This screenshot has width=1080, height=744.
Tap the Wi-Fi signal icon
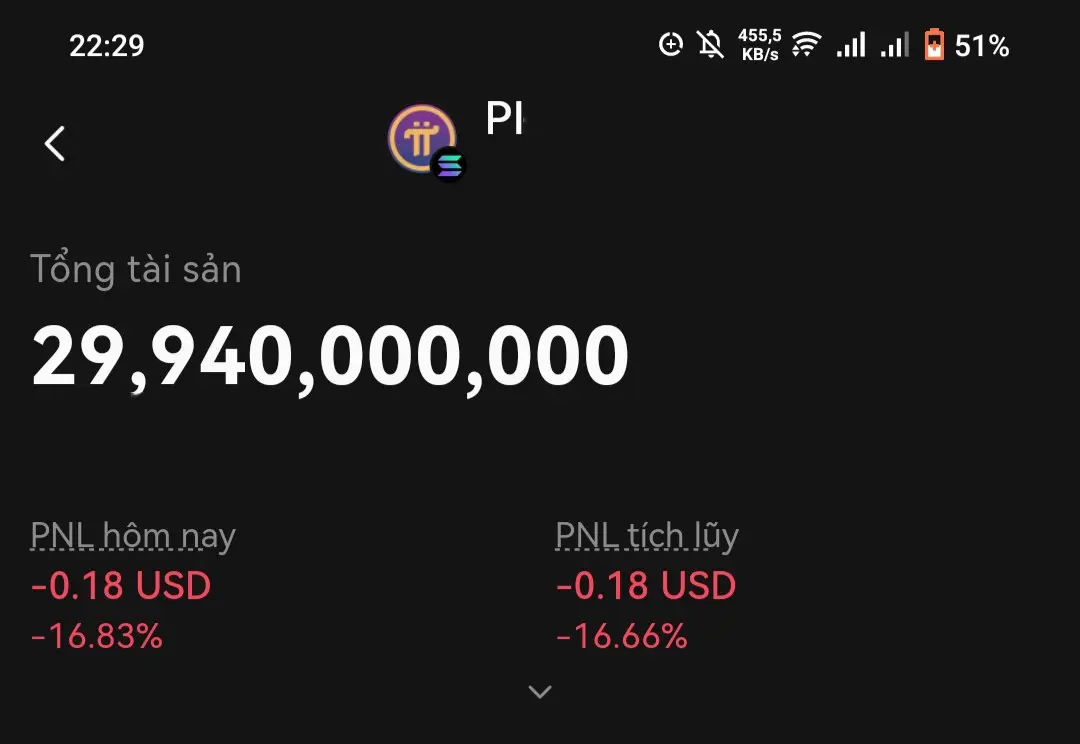click(806, 45)
